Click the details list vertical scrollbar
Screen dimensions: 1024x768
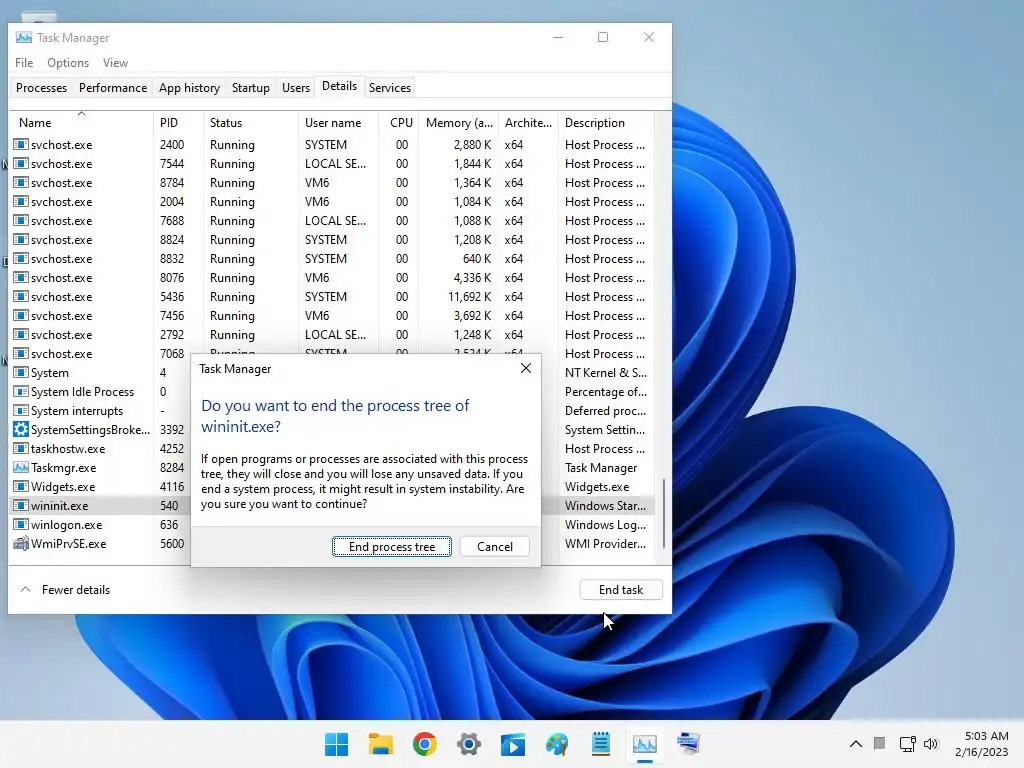[664, 514]
